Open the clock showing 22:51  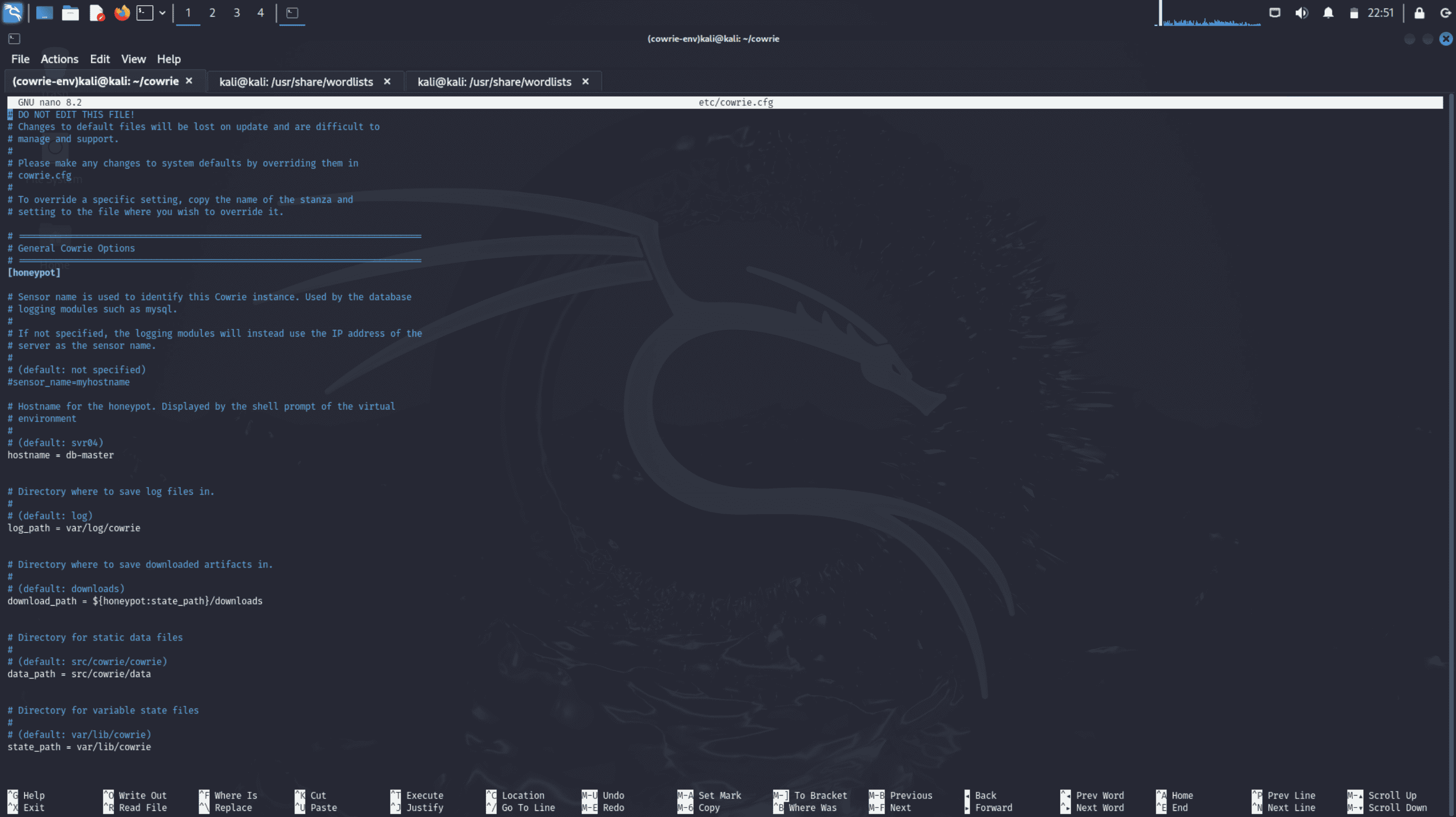point(1380,12)
